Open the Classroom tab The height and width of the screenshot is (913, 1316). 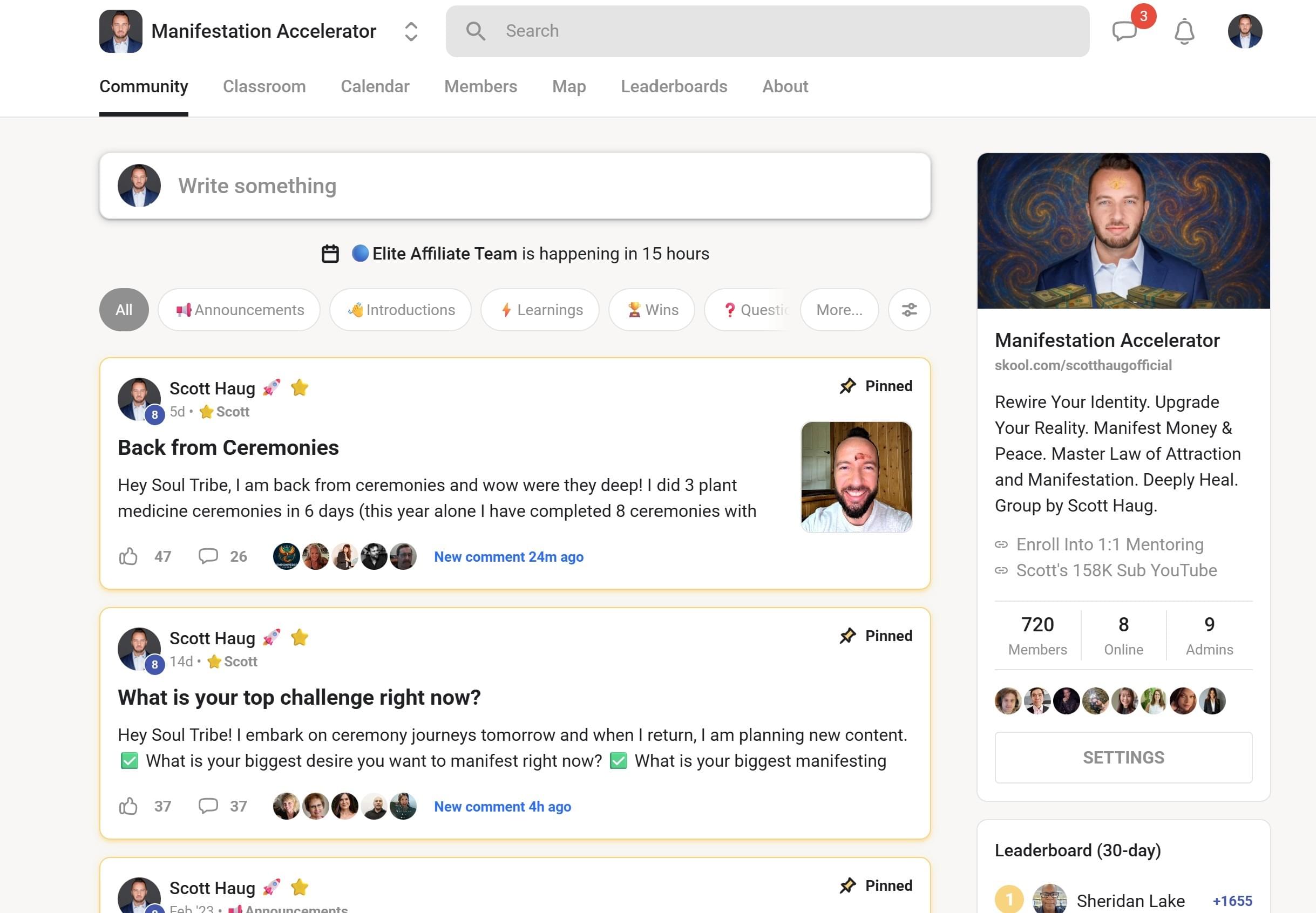point(264,86)
